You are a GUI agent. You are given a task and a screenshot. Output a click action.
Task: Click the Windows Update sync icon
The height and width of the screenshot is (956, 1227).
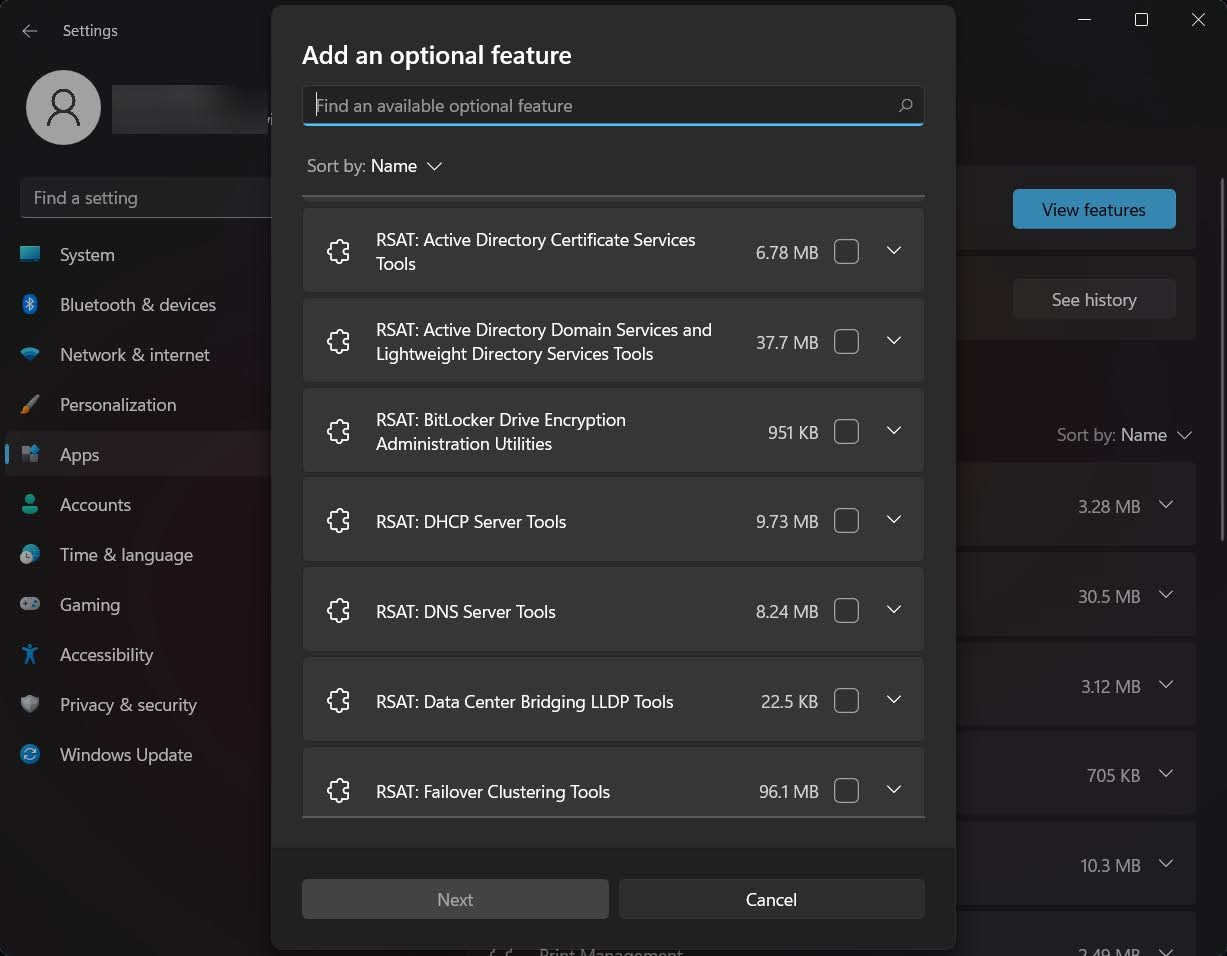[30, 755]
